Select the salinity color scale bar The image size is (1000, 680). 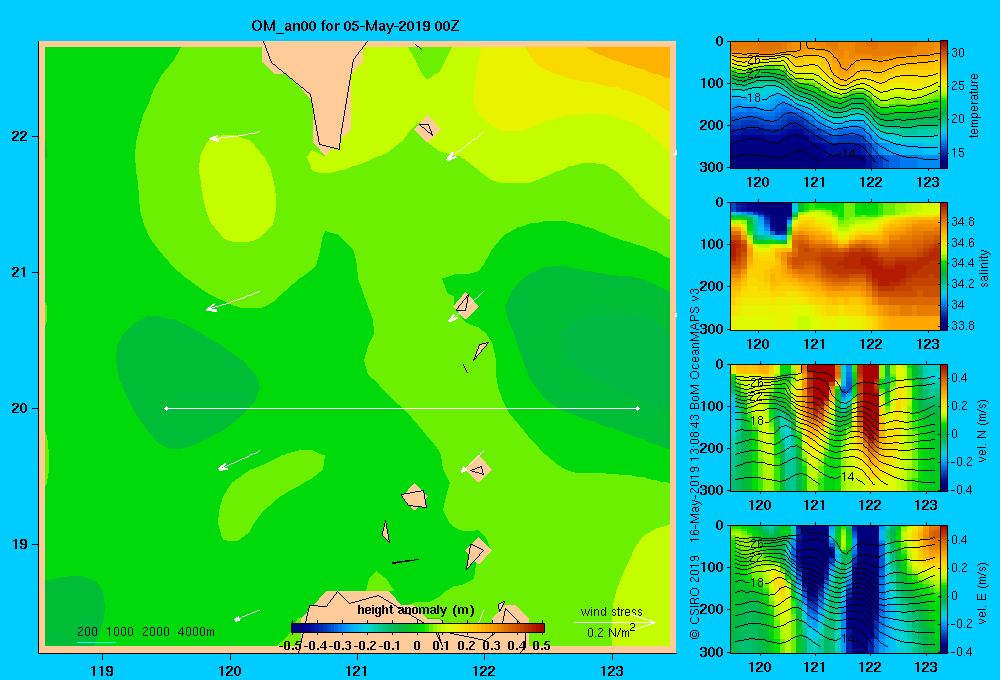[943, 266]
